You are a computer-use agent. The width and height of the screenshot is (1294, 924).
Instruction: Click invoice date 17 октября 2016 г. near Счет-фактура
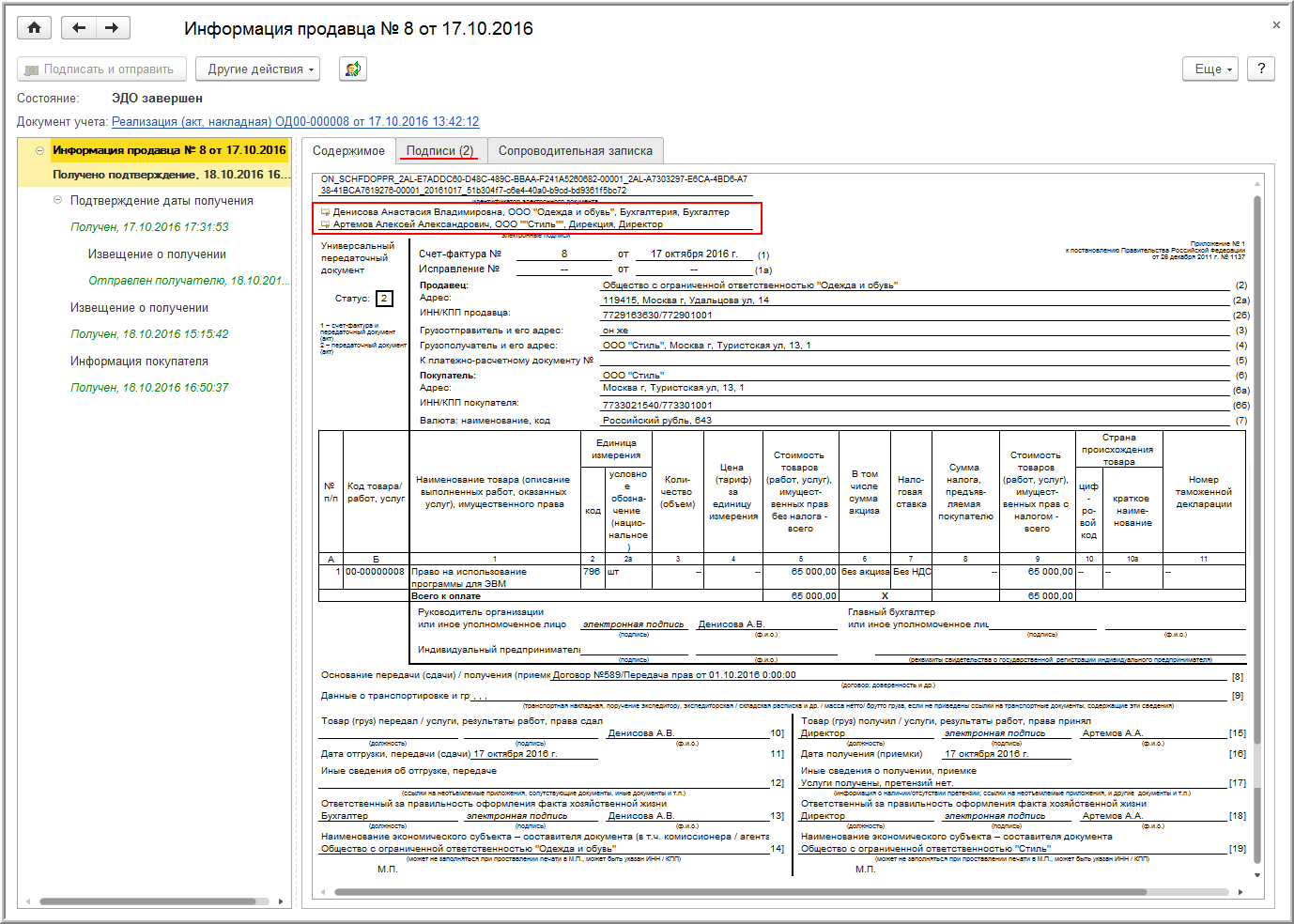point(694,254)
